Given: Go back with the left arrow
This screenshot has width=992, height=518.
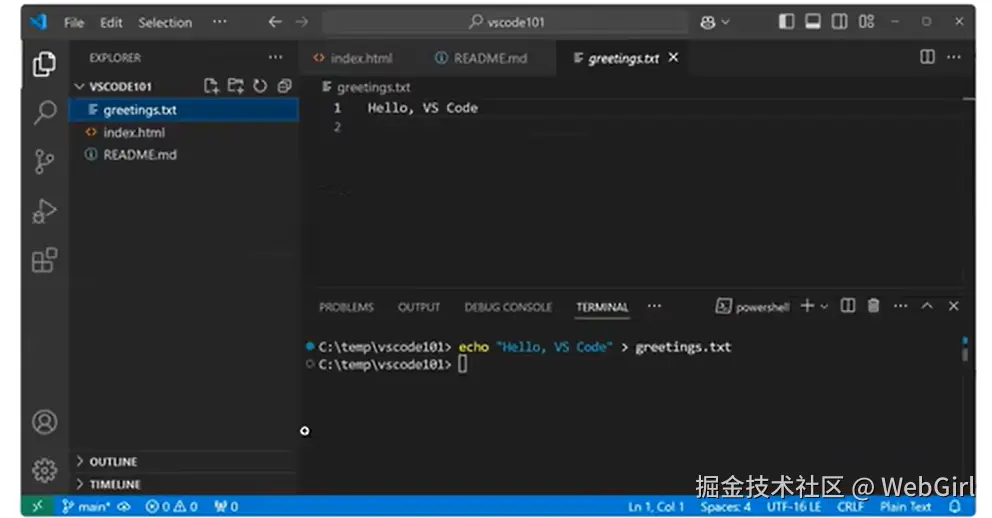Looking at the screenshot, I should click(x=275, y=22).
